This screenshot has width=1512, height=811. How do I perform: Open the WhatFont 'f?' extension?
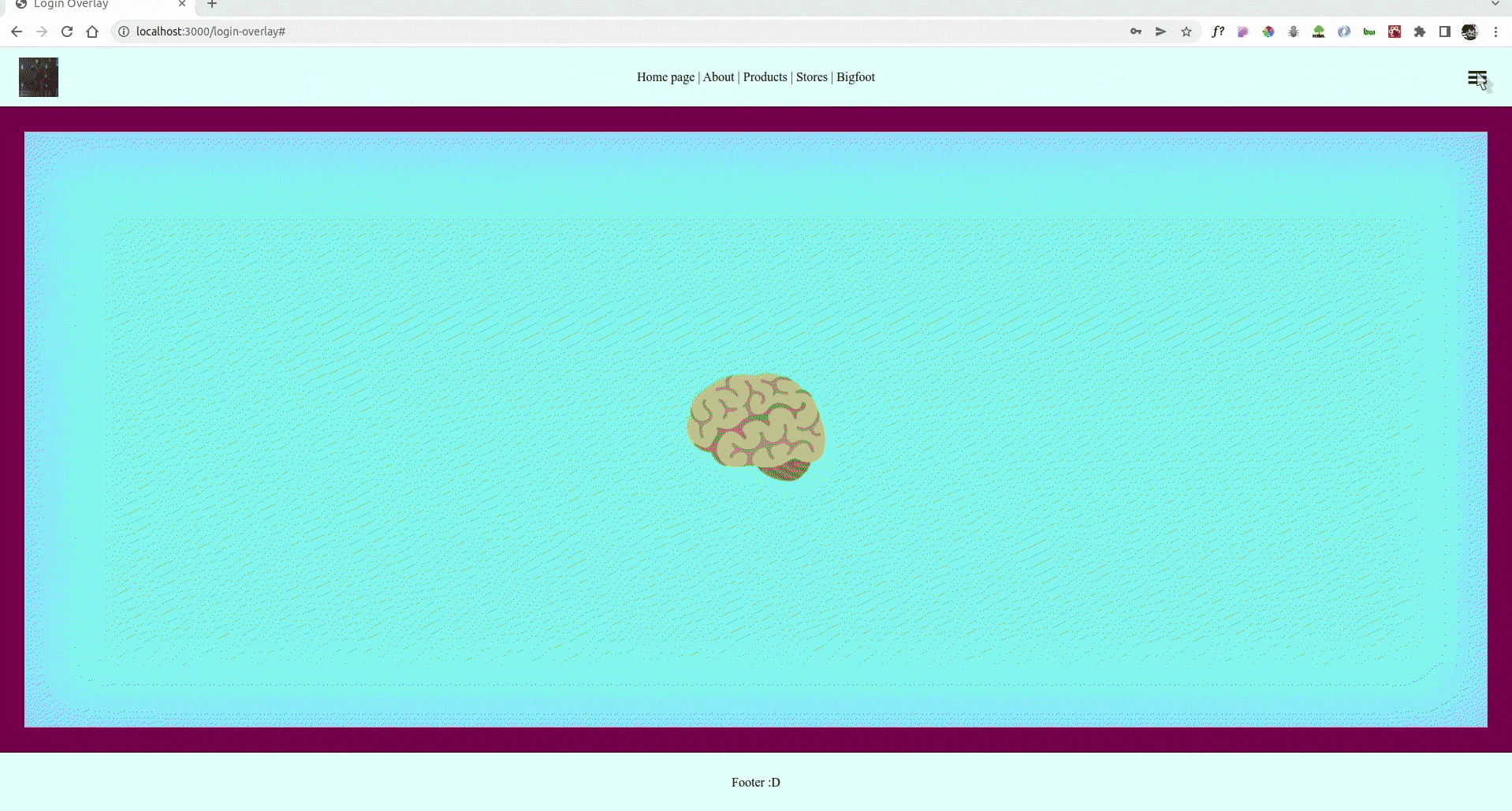click(x=1218, y=32)
